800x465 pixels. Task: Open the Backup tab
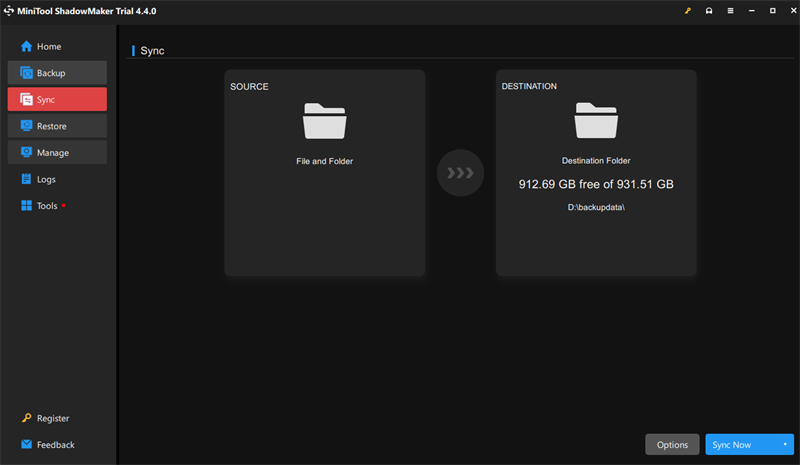click(x=57, y=73)
